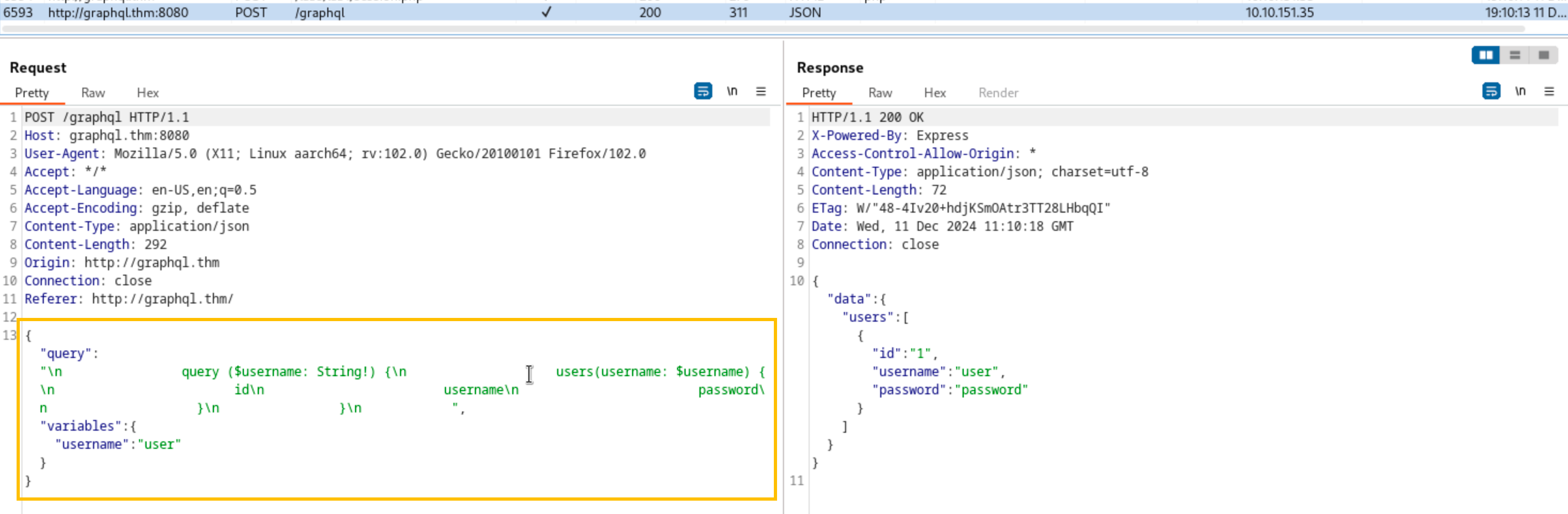Open the Hex tab in Response
Screen dimensions: 1568x514
(934, 93)
